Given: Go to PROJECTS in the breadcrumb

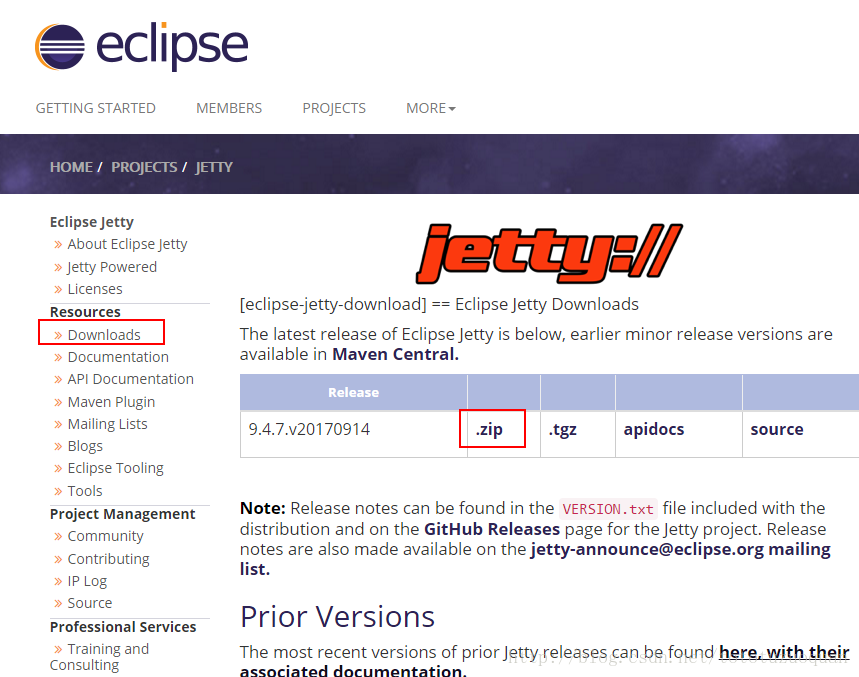Looking at the screenshot, I should coord(144,167).
